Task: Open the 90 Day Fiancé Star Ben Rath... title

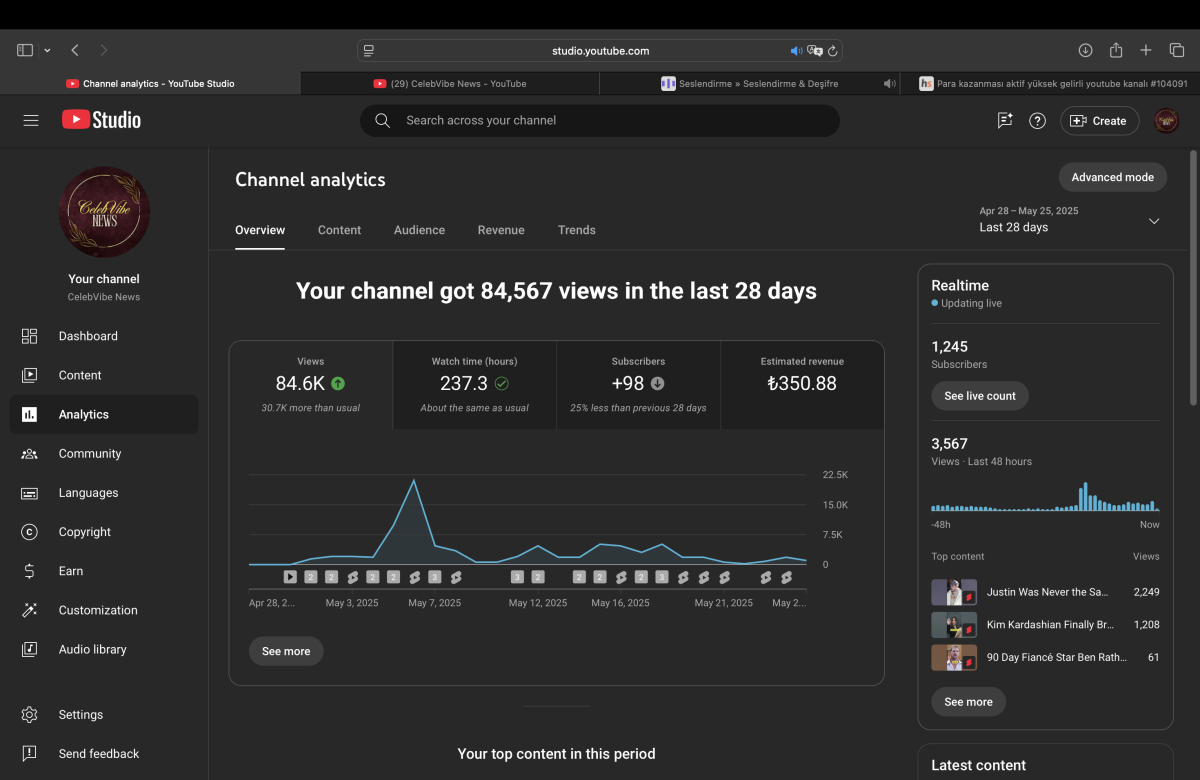Action: tap(1057, 657)
